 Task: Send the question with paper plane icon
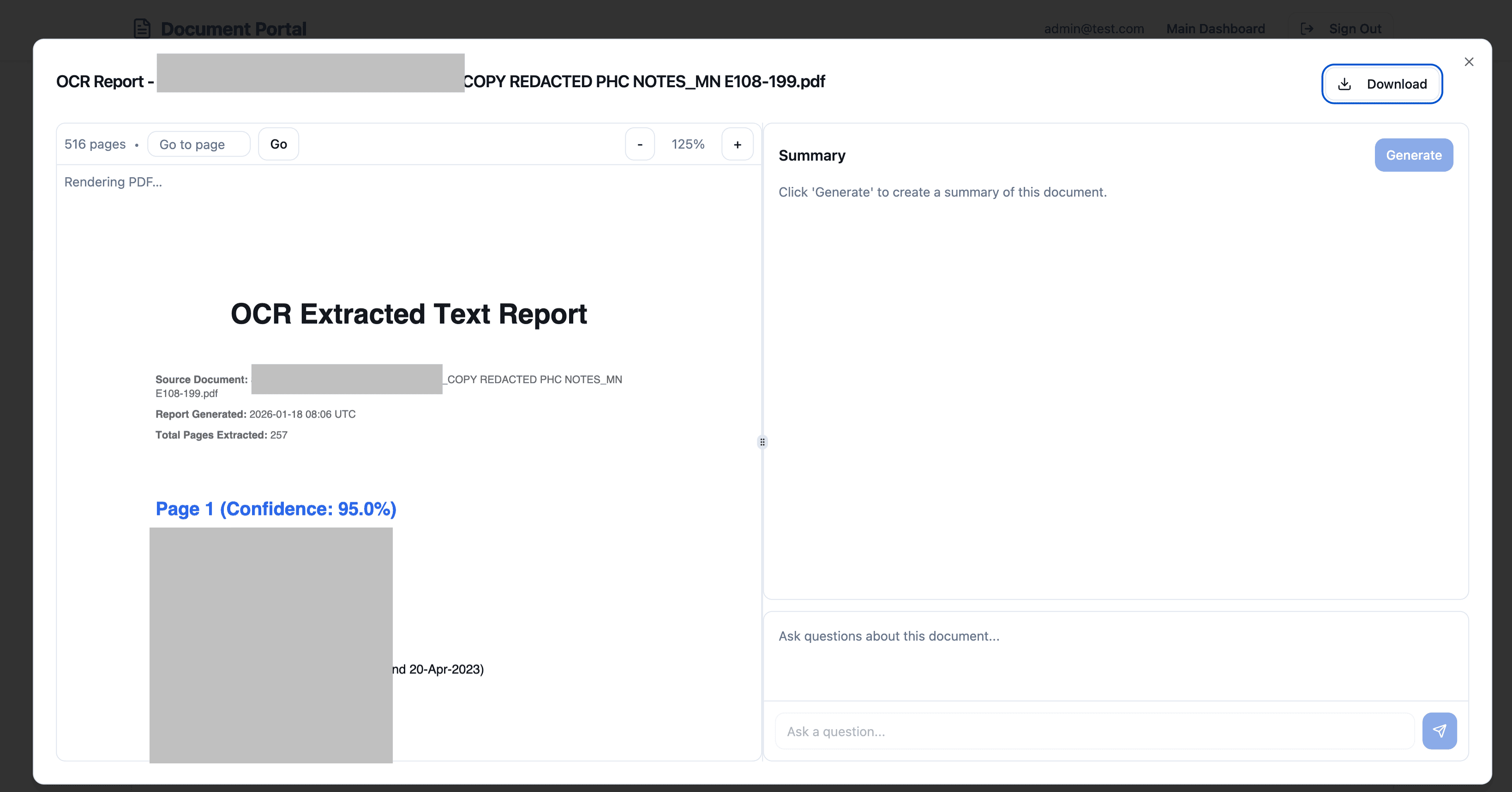click(1439, 731)
